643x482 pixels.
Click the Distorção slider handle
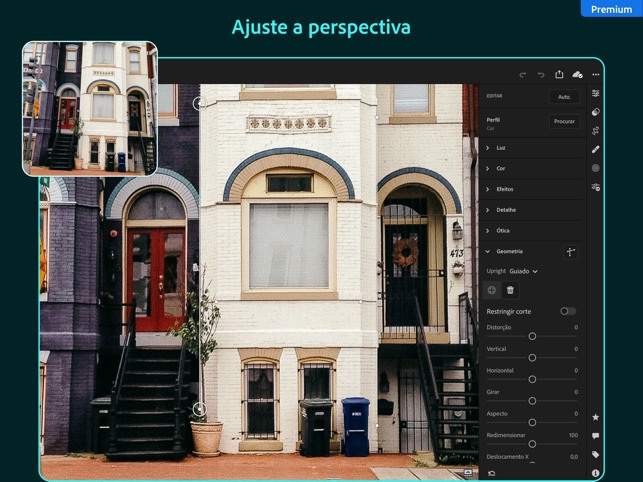532,336
